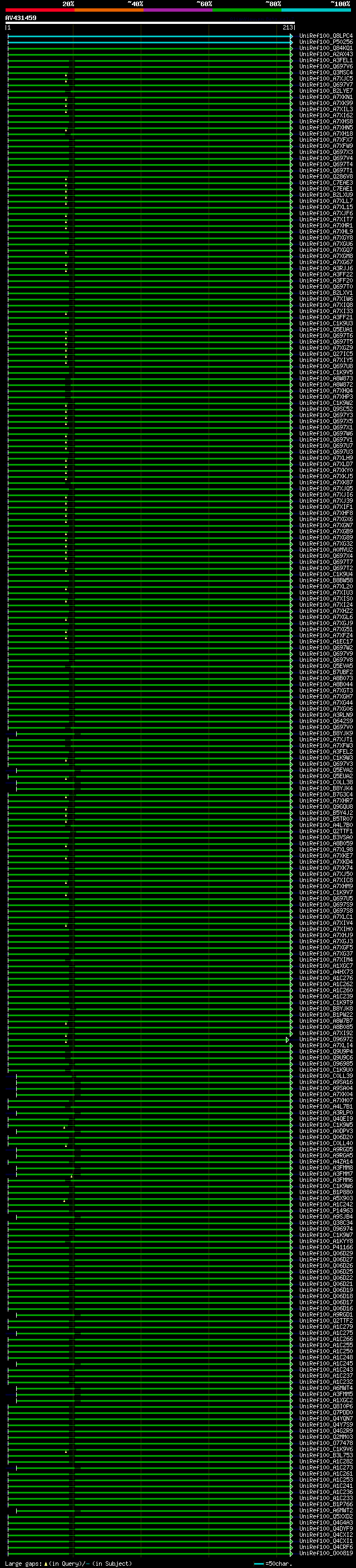Click the purple ~60% identity legend segment
The width and height of the screenshot is (356, 1568).
coord(179,10)
